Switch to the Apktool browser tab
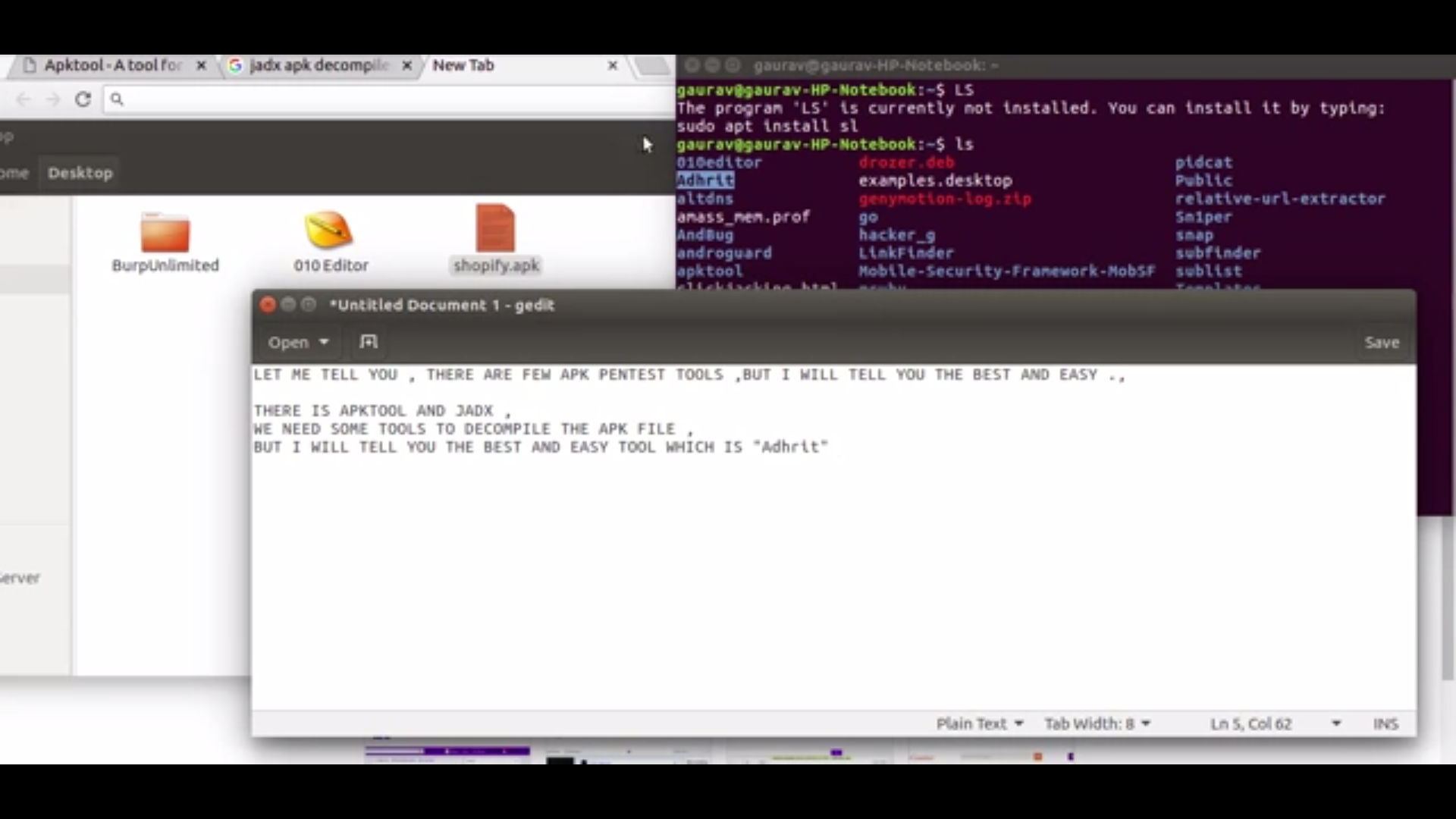The width and height of the screenshot is (1456, 819). pos(112,66)
